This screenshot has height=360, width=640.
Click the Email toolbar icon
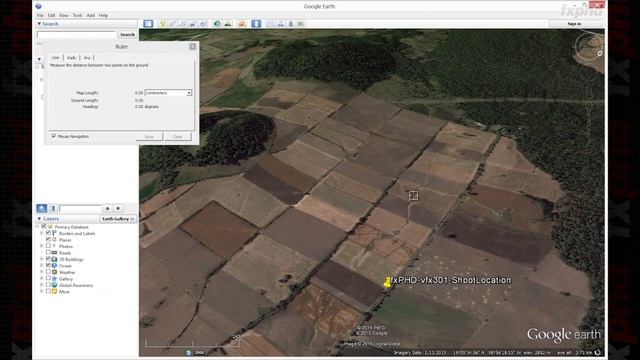point(271,24)
